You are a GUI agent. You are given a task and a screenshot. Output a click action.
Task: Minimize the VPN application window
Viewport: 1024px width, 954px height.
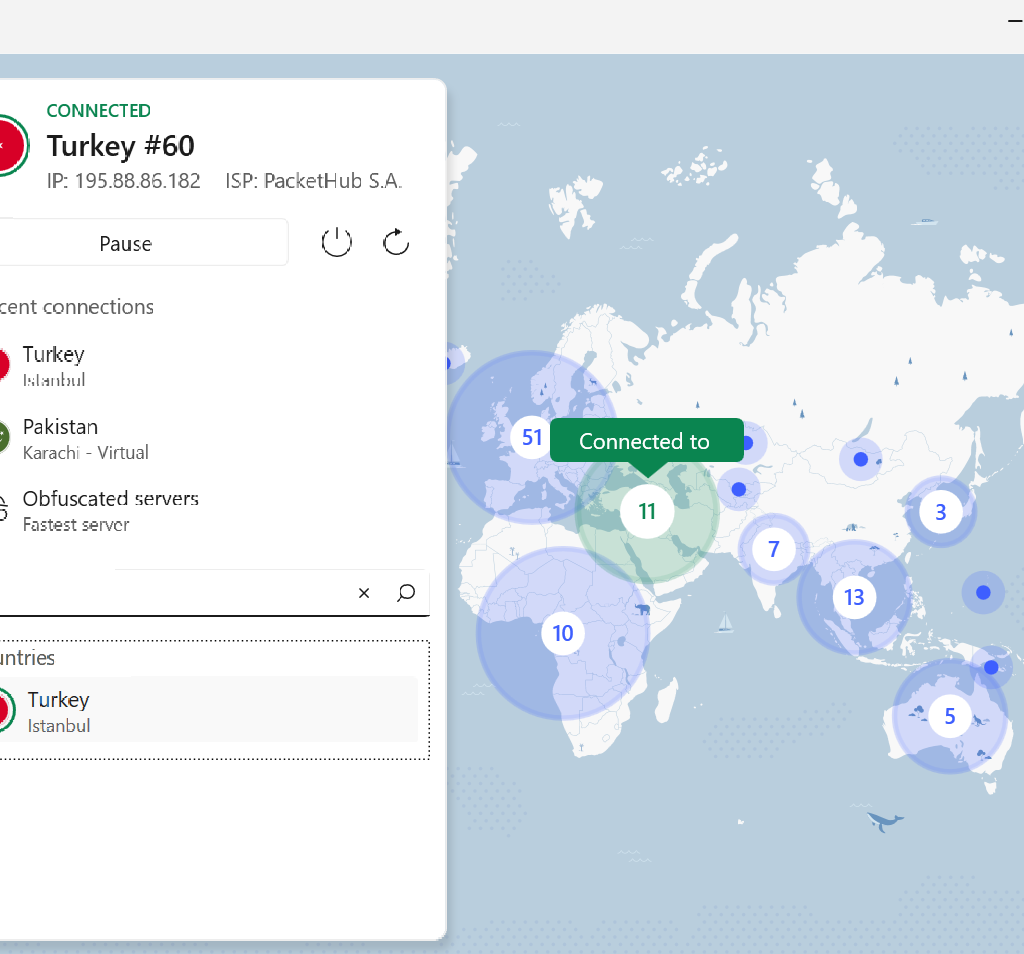point(1016,22)
